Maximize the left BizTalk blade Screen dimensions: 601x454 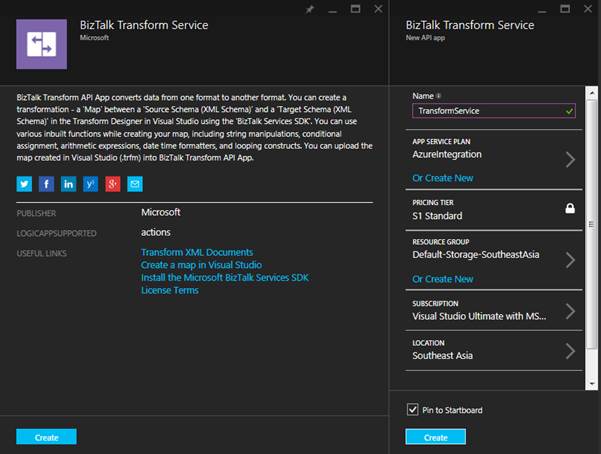click(355, 9)
